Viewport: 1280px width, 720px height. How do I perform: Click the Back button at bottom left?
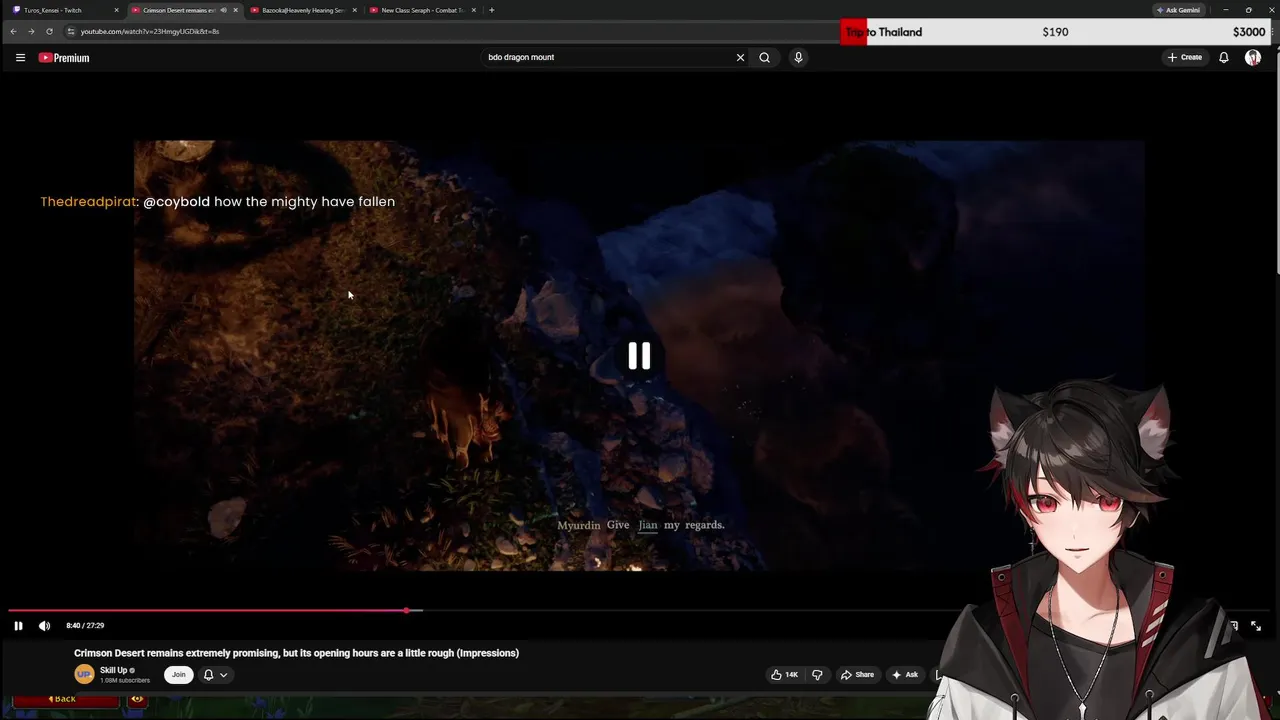65,699
